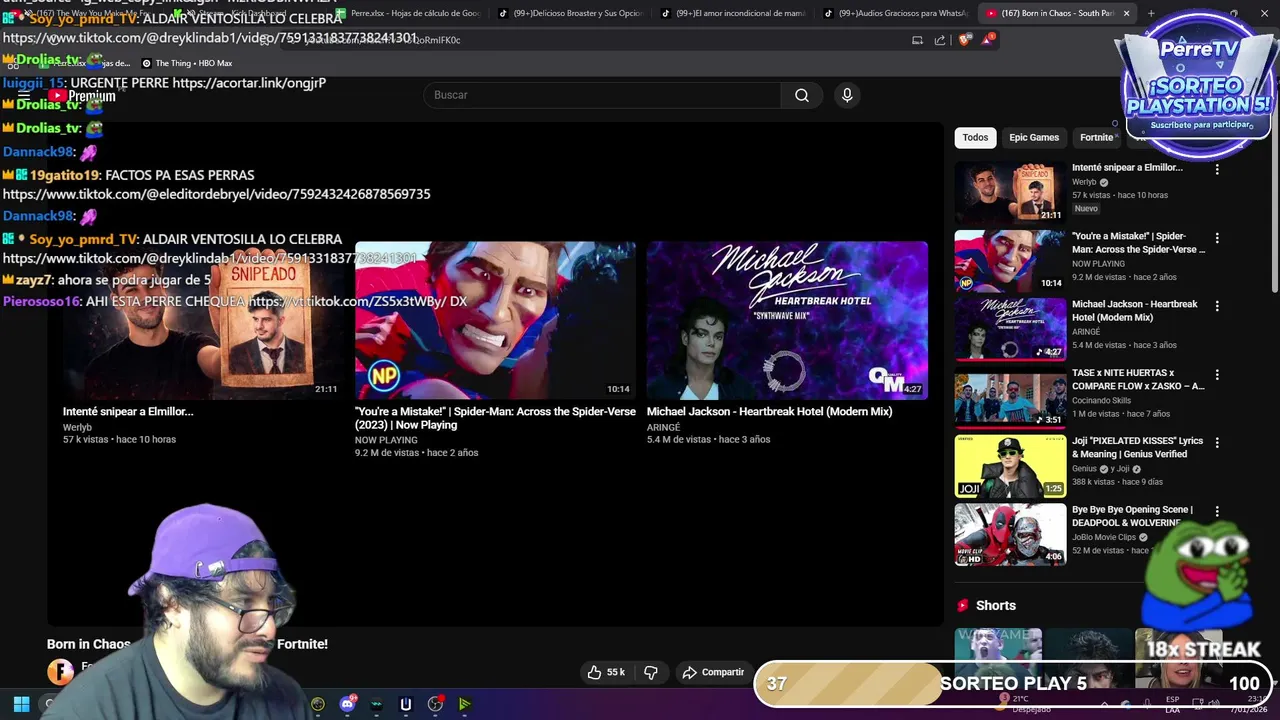Click the JoBlo Movie Clips channel name
This screenshot has height=720, width=1280.
click(x=1104, y=537)
